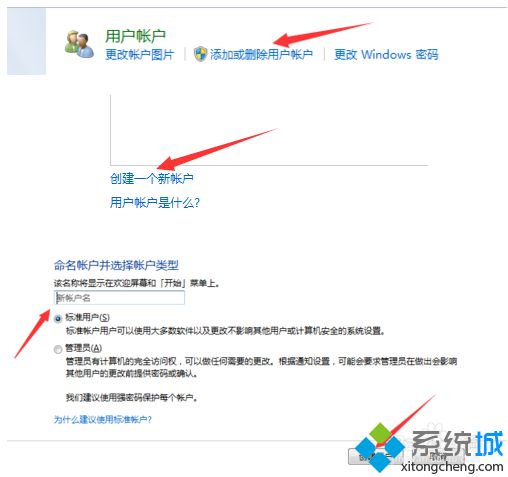Open 更改 Windows 密码 link
This screenshot has width=508, height=477.
point(386,54)
